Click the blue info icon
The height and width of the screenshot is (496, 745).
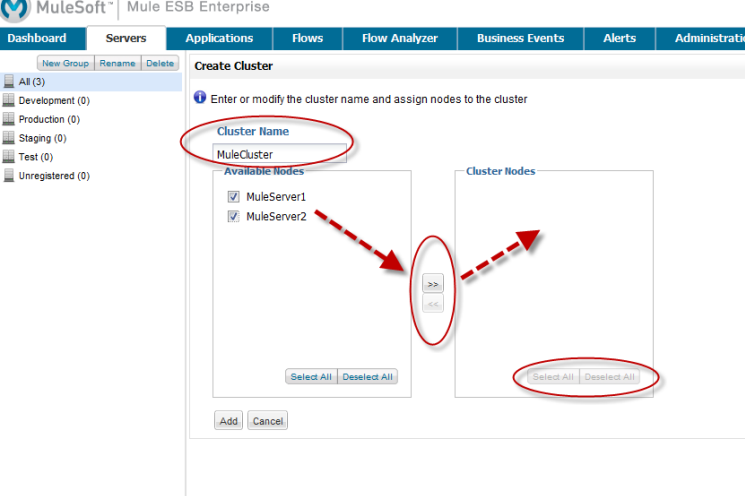(x=200, y=97)
